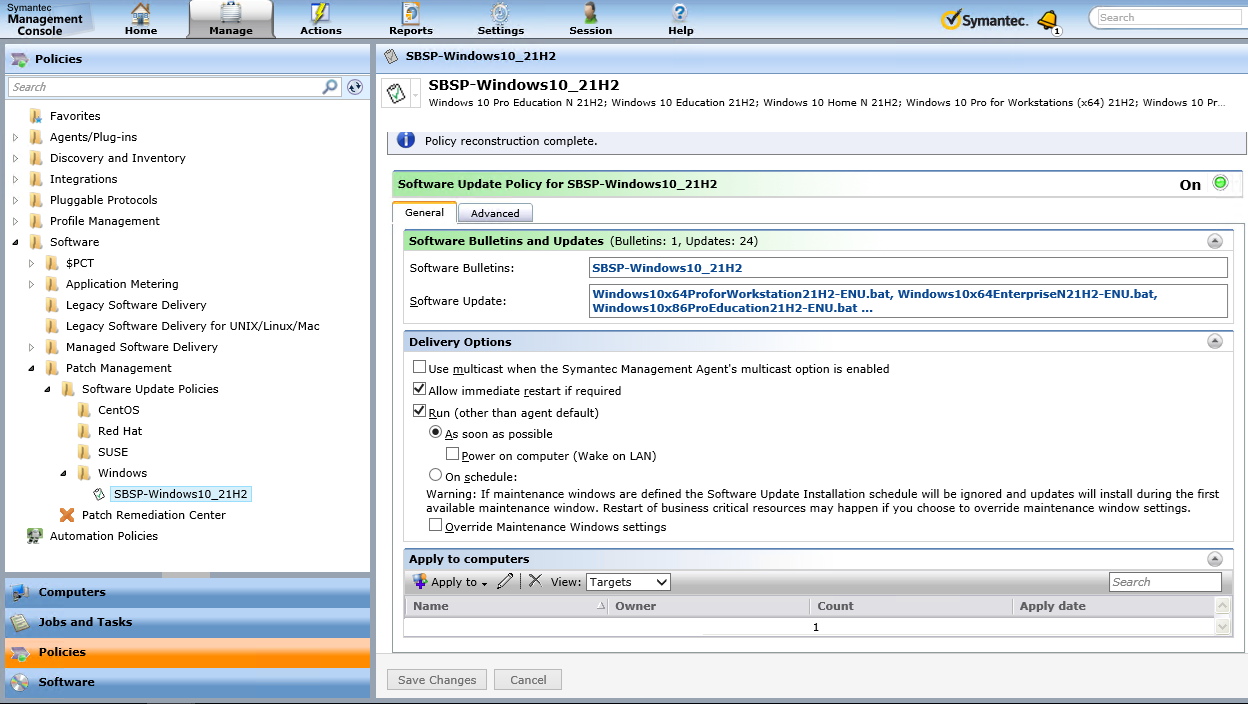This screenshot has height=704, width=1248.
Task: Open the notification bell alerts
Action: point(1048,20)
